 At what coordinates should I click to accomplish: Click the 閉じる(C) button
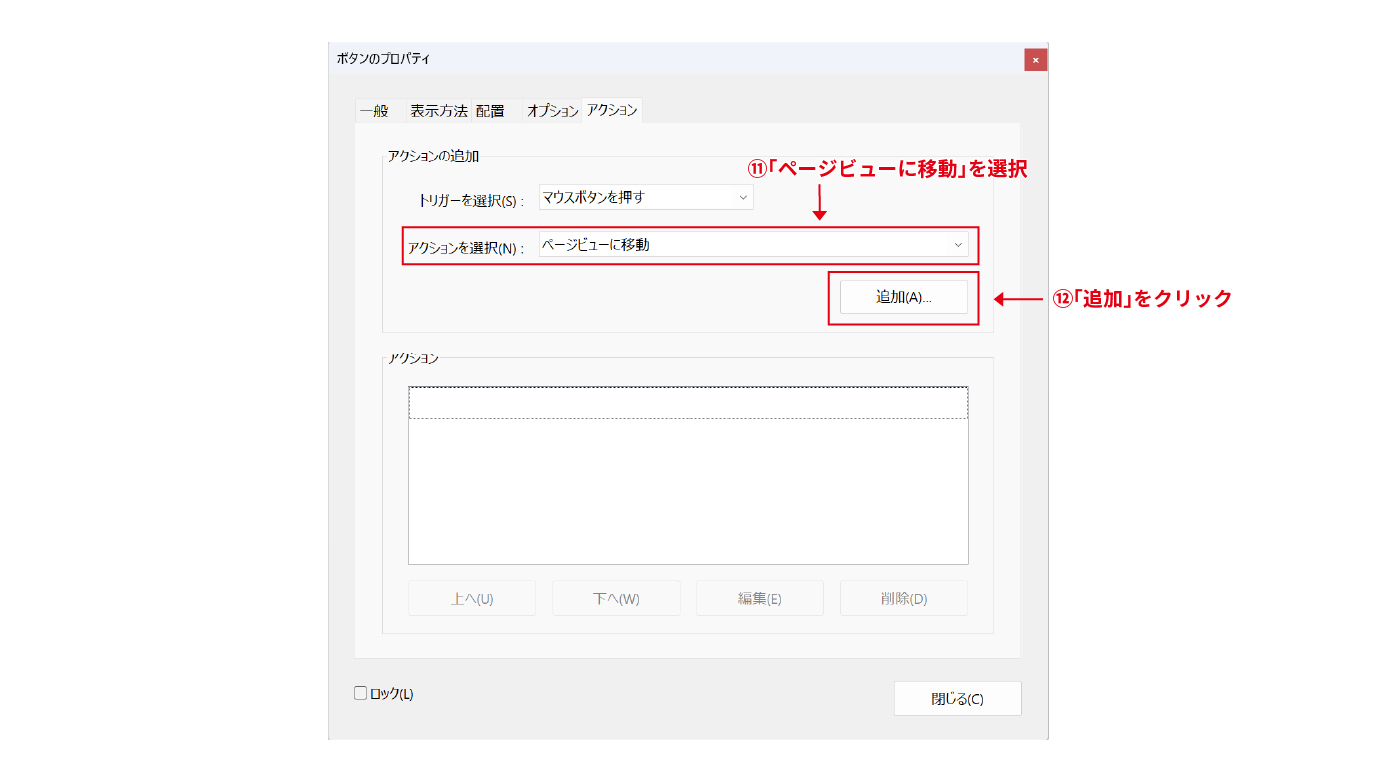[x=957, y=699]
